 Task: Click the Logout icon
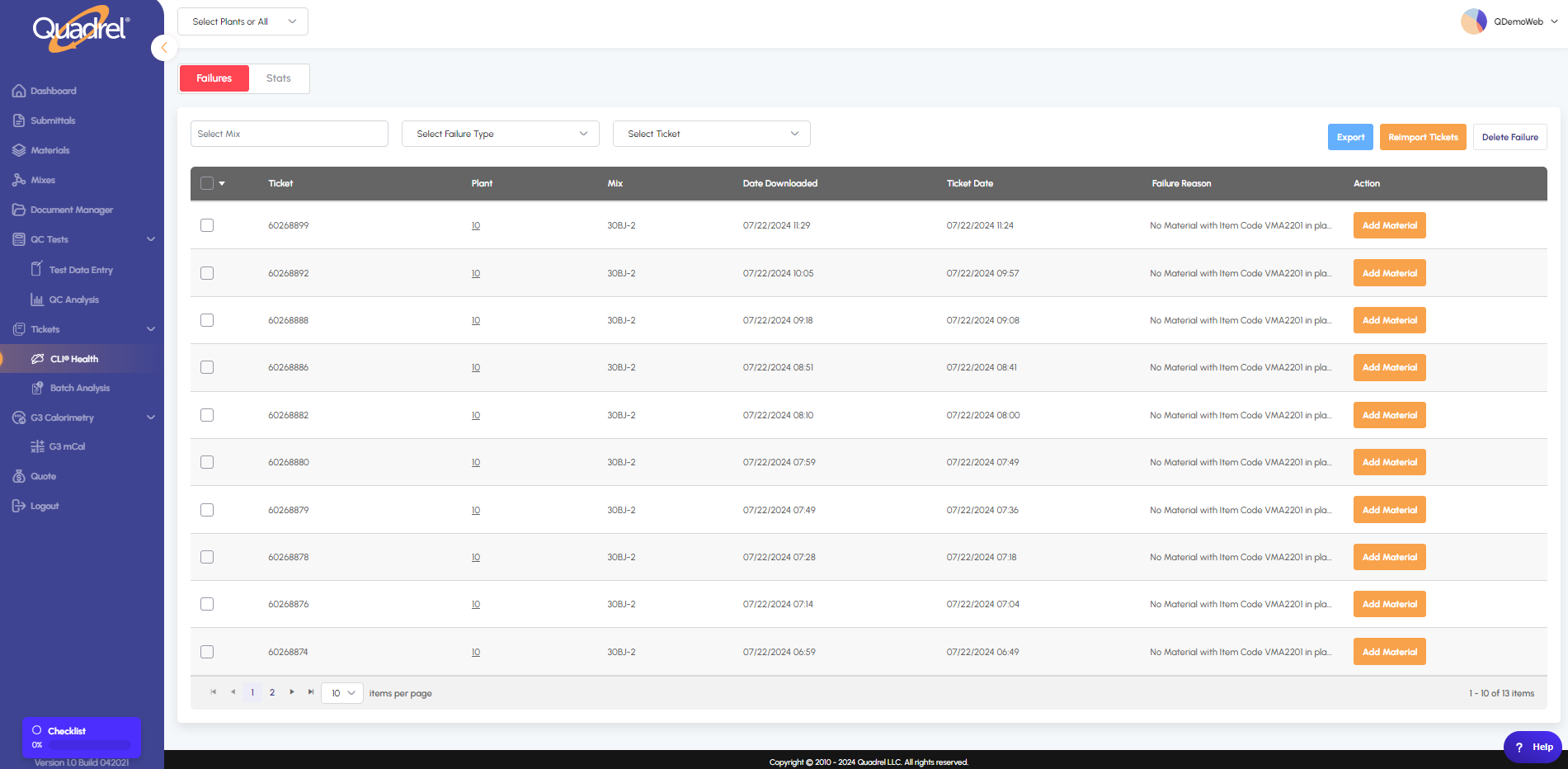tap(19, 506)
